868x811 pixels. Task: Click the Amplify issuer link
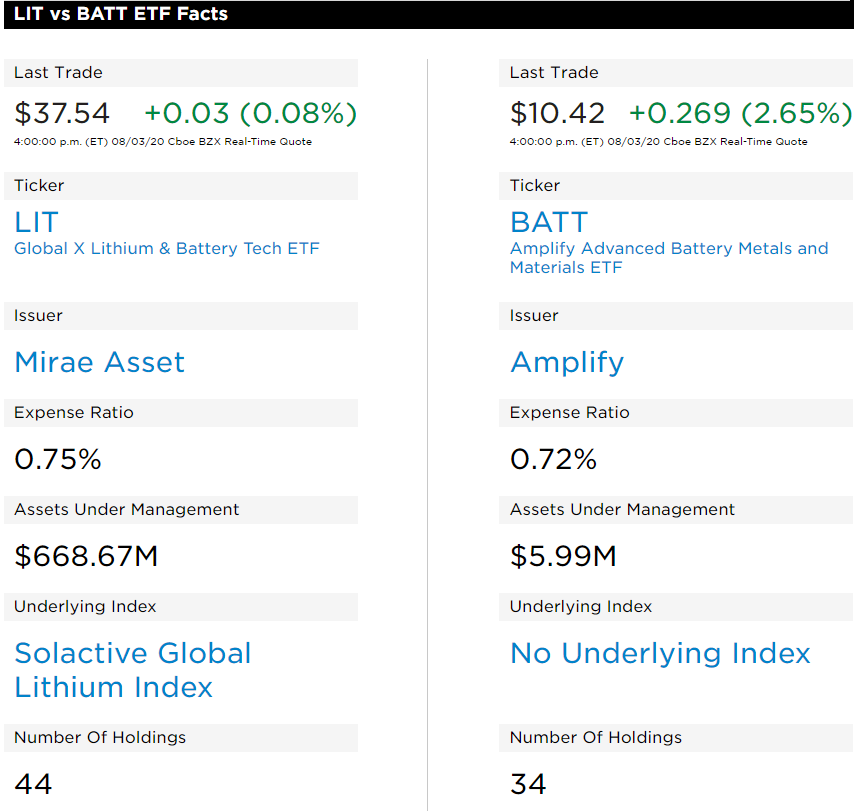pos(567,364)
